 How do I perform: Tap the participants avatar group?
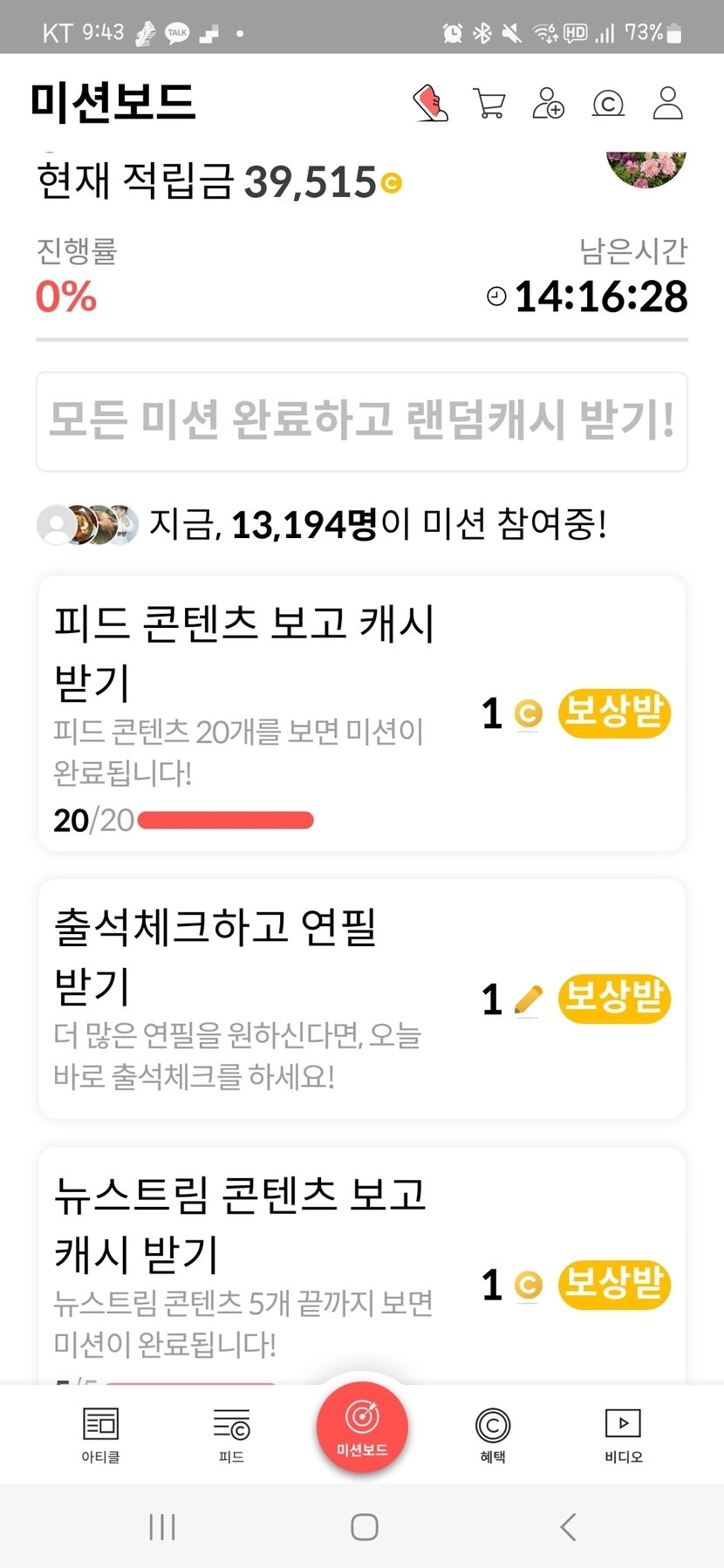(87, 525)
